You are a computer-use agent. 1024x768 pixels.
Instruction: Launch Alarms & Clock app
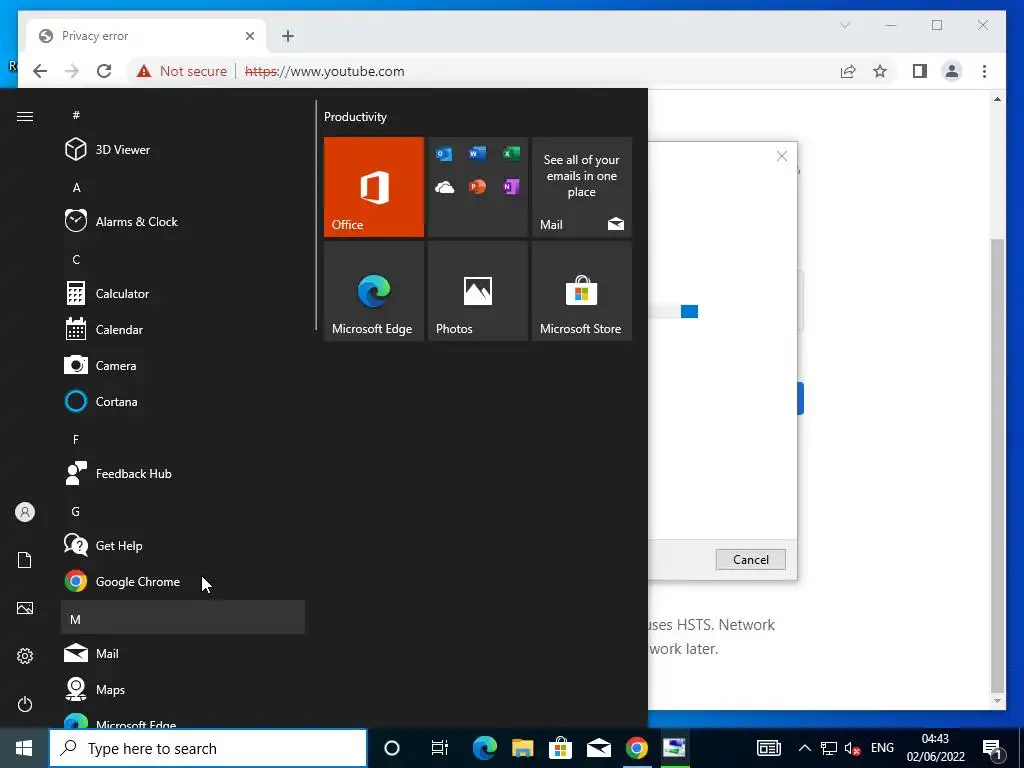(x=183, y=221)
